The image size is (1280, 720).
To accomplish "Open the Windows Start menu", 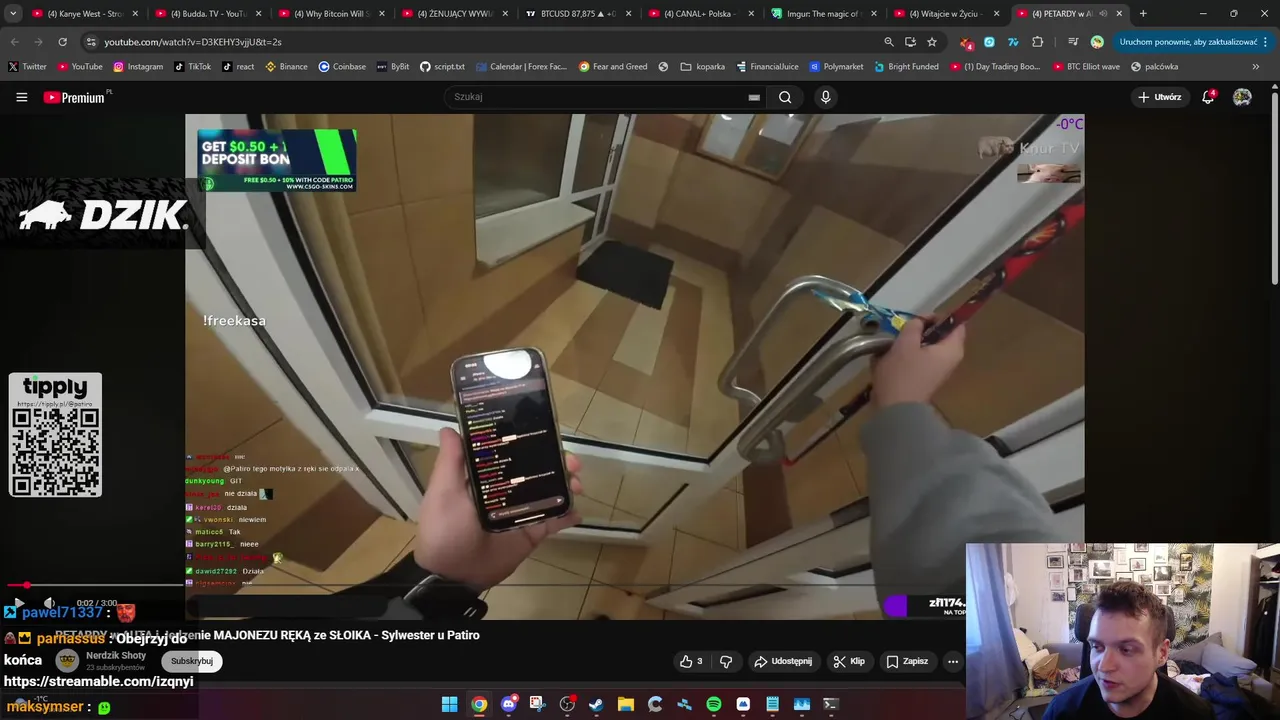I will coord(450,704).
